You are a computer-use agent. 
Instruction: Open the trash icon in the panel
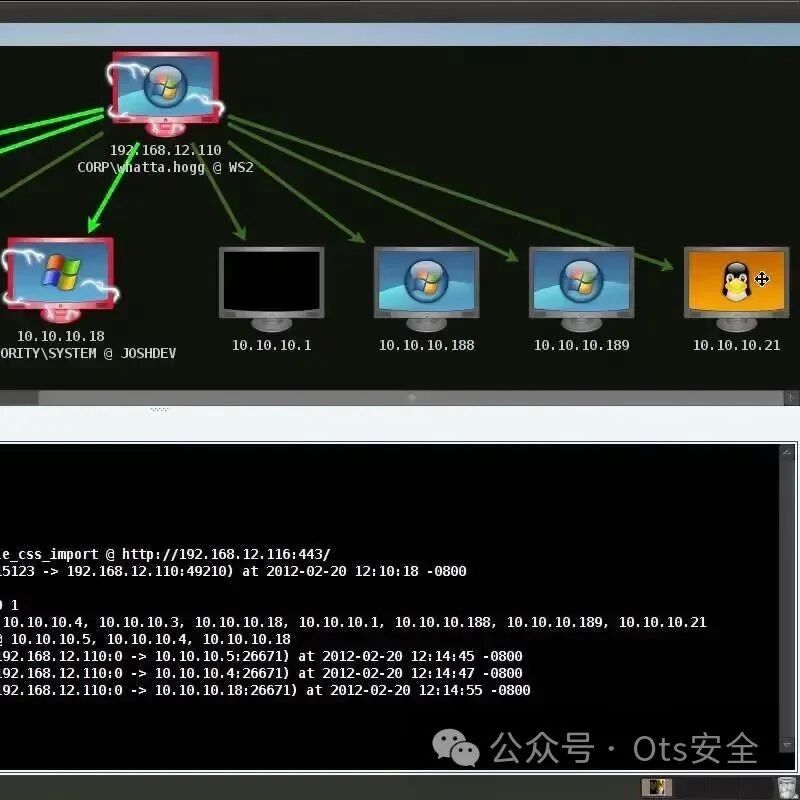tap(786, 787)
